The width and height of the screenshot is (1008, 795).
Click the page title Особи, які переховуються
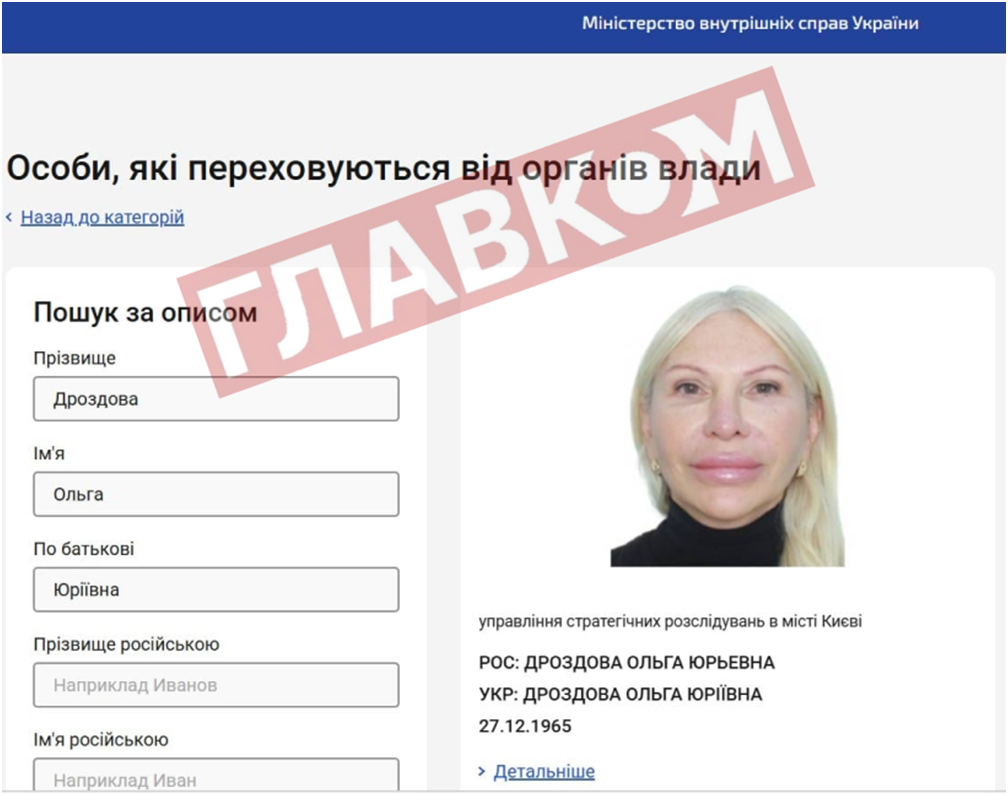coord(384,168)
